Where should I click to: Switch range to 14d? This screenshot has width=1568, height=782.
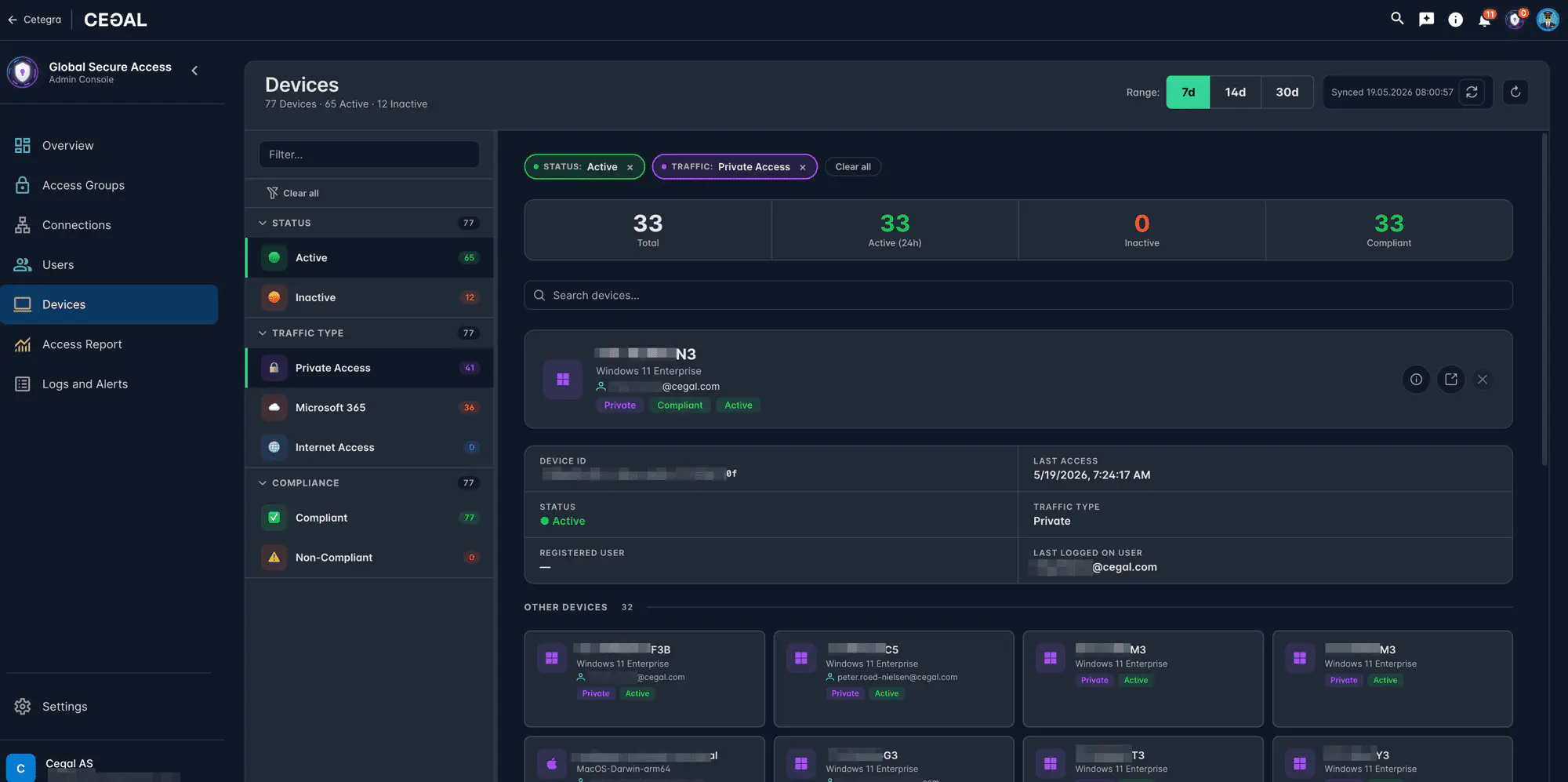1236,92
